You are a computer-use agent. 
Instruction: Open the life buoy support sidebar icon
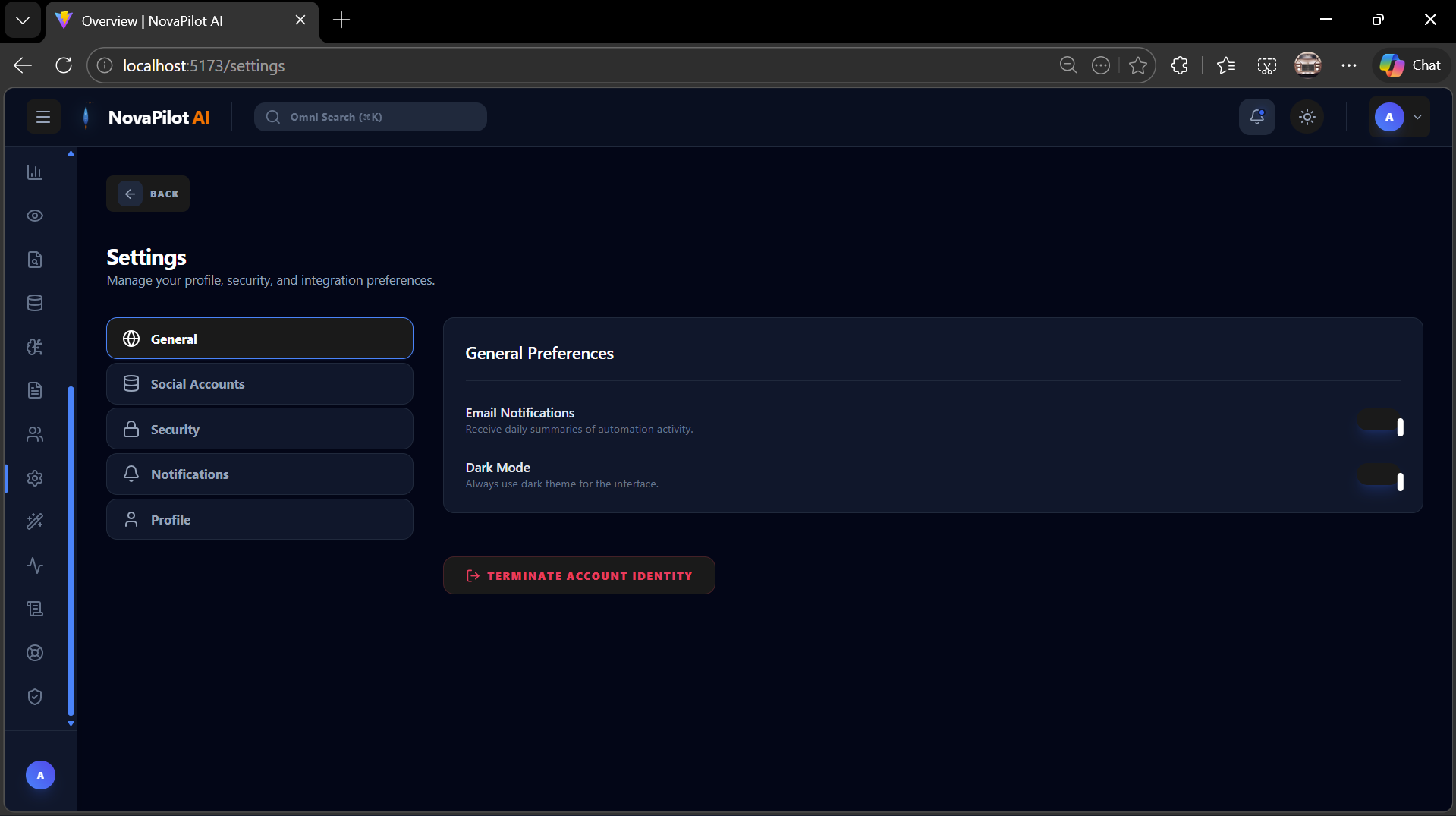(35, 653)
